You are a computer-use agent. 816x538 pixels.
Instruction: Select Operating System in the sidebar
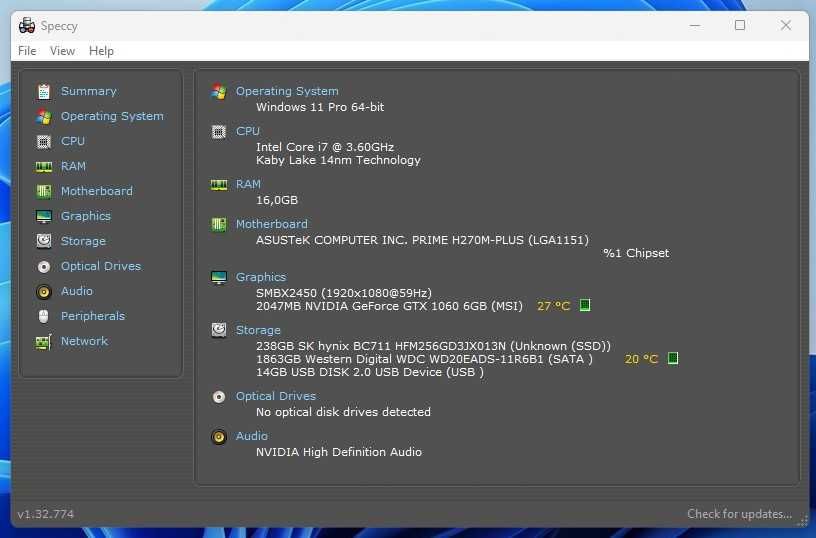click(112, 117)
